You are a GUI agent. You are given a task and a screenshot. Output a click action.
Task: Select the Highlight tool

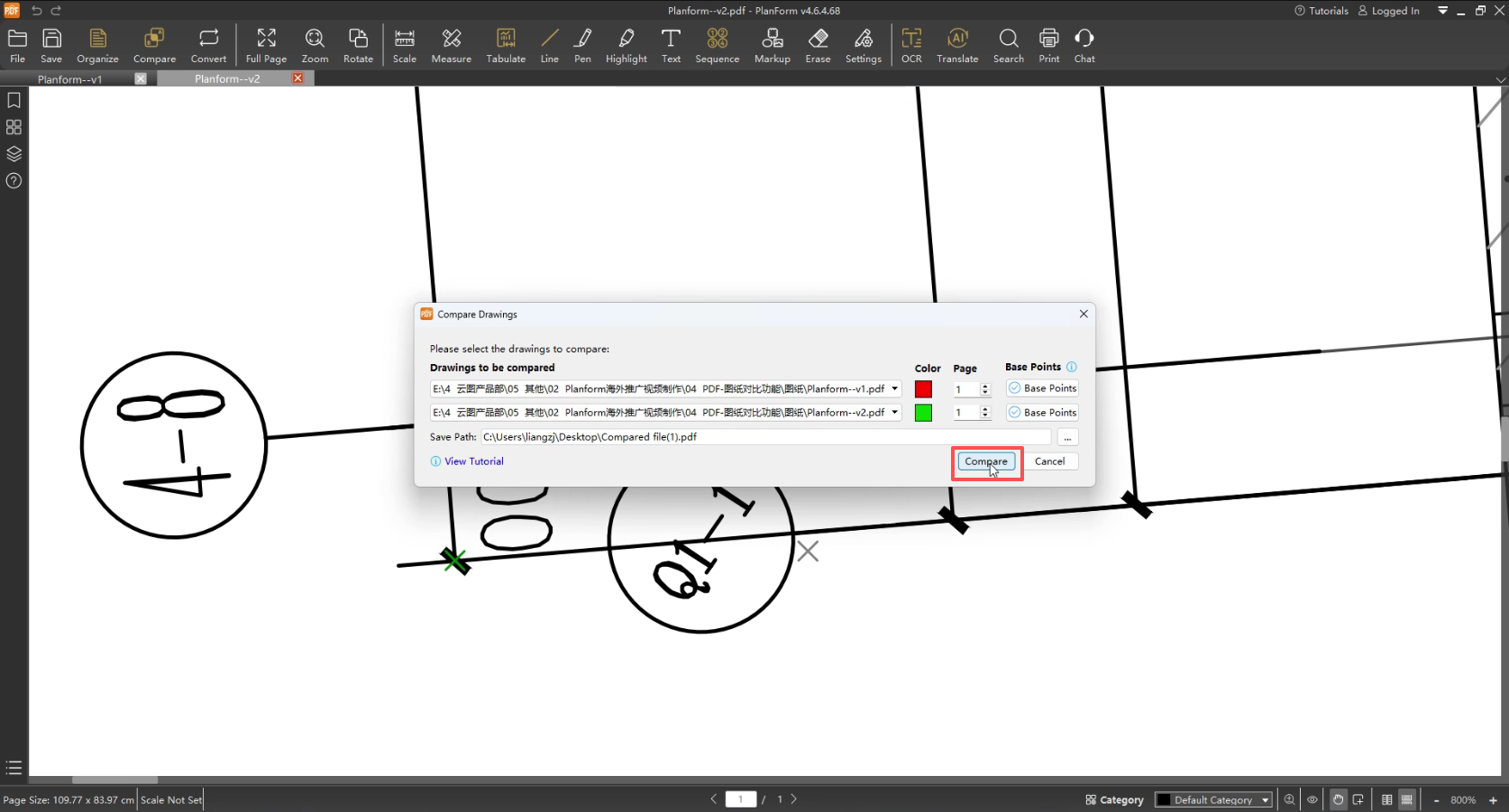[x=626, y=46]
